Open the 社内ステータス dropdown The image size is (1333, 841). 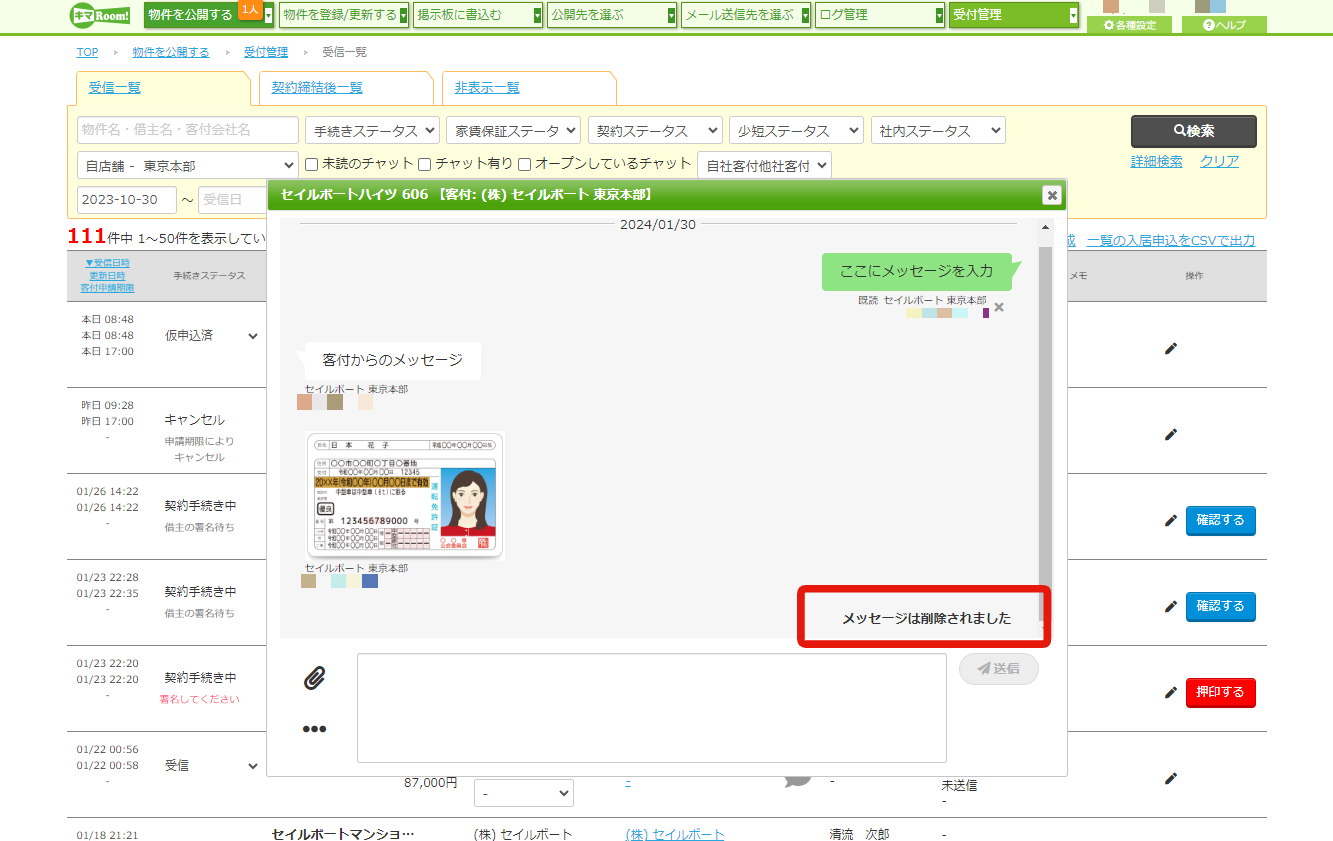[938, 131]
